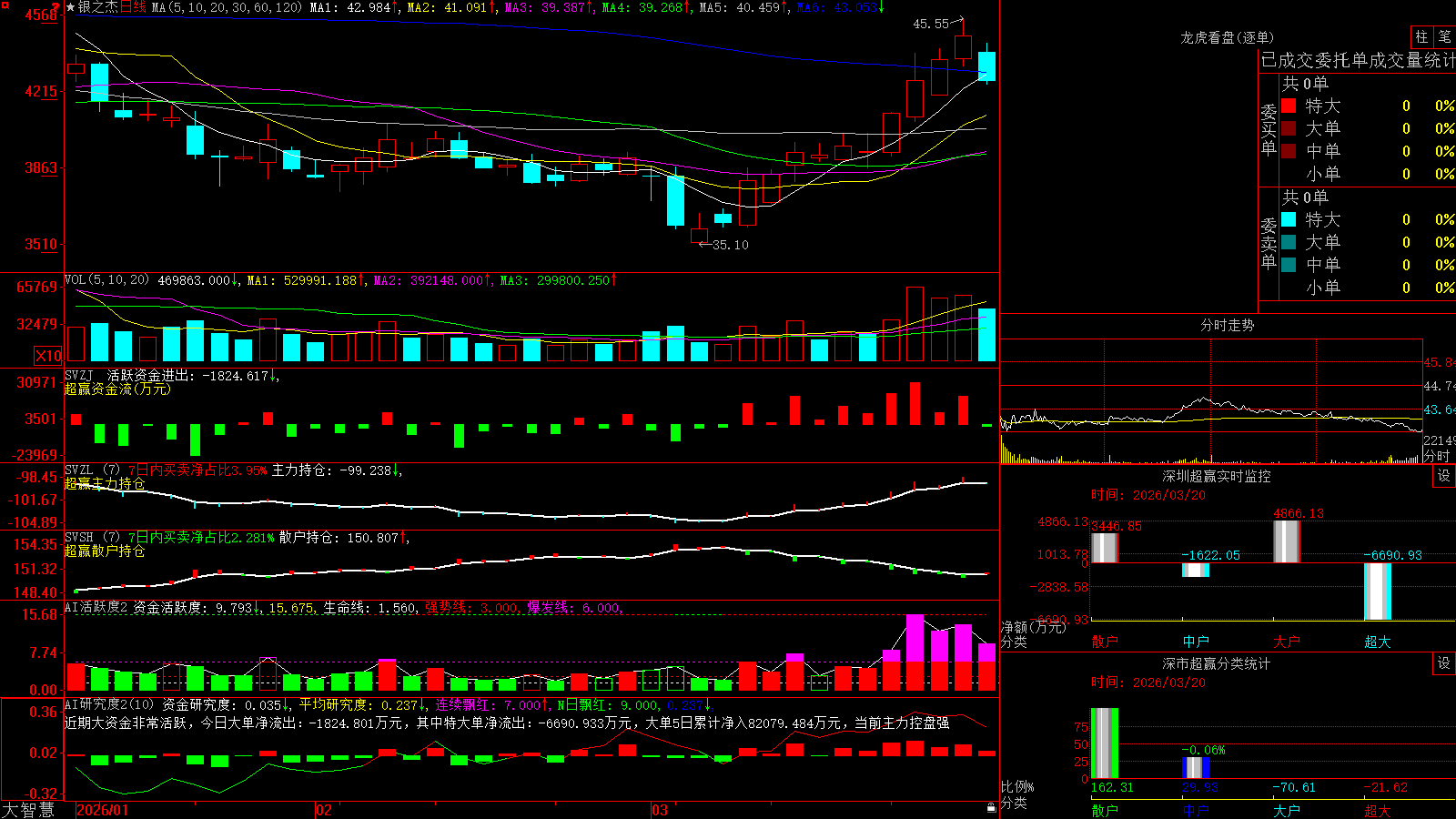1456x819 pixels.
Task: Click the 主力持仓: -99.238 value
Action: 331,470
